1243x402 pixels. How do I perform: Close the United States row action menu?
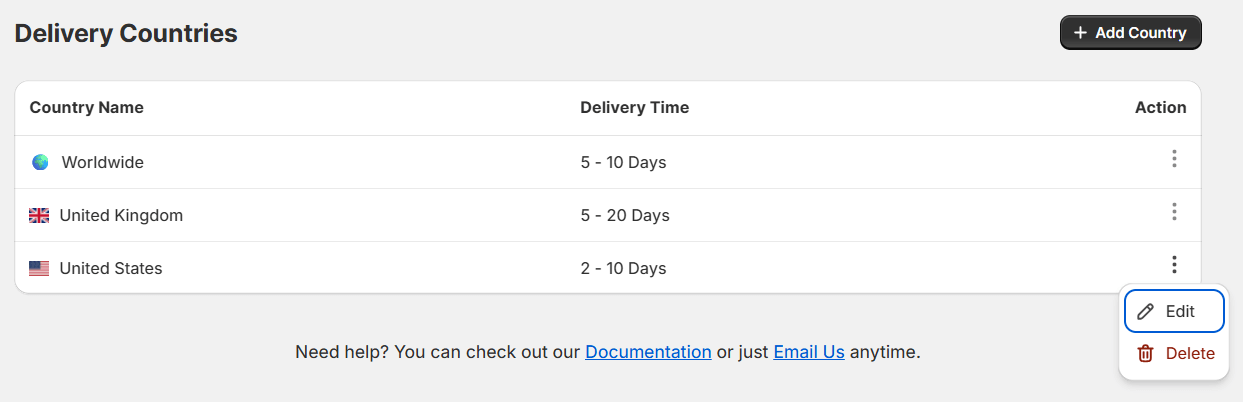[x=1174, y=265]
